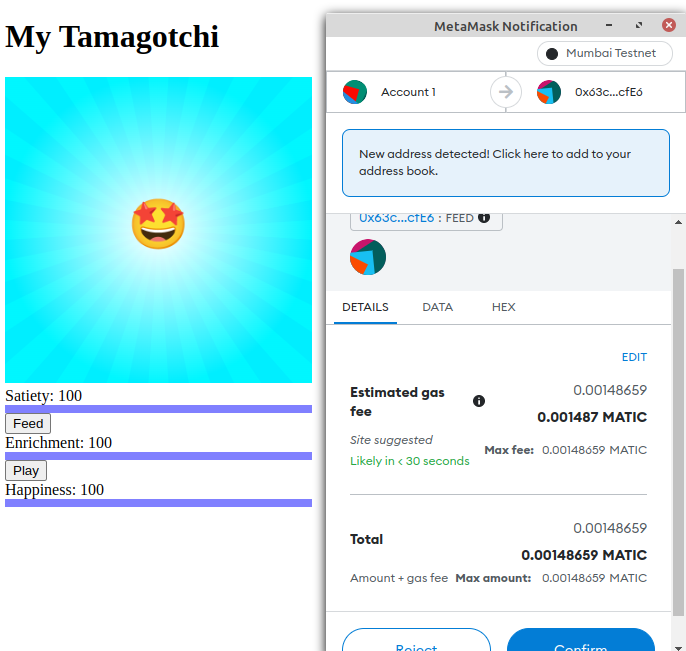This screenshot has height=651, width=686.
Task: Click the Feed button on Tamagotchi page
Action: pyautogui.click(x=28, y=424)
